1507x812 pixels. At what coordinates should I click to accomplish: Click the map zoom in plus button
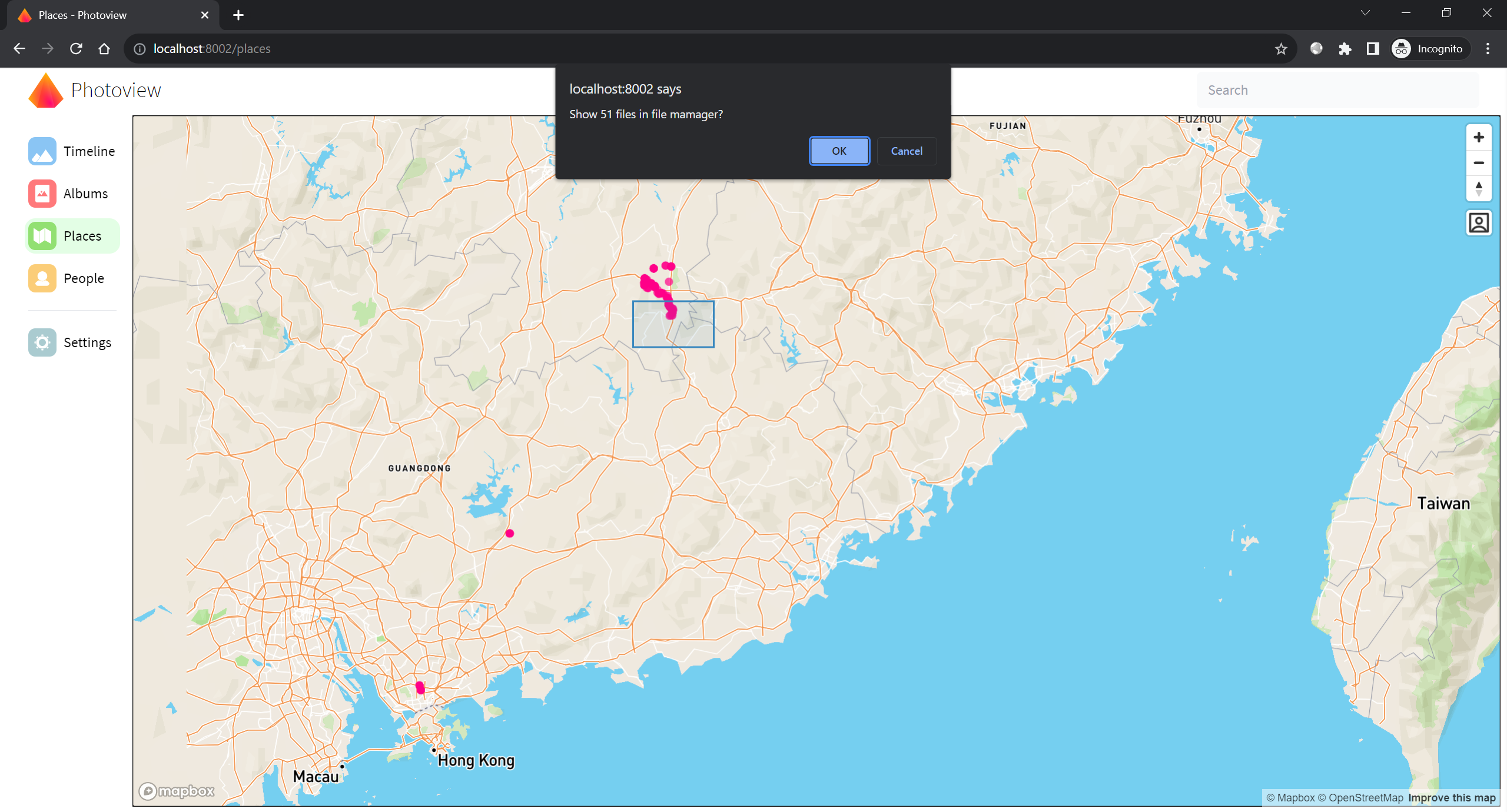point(1478,138)
